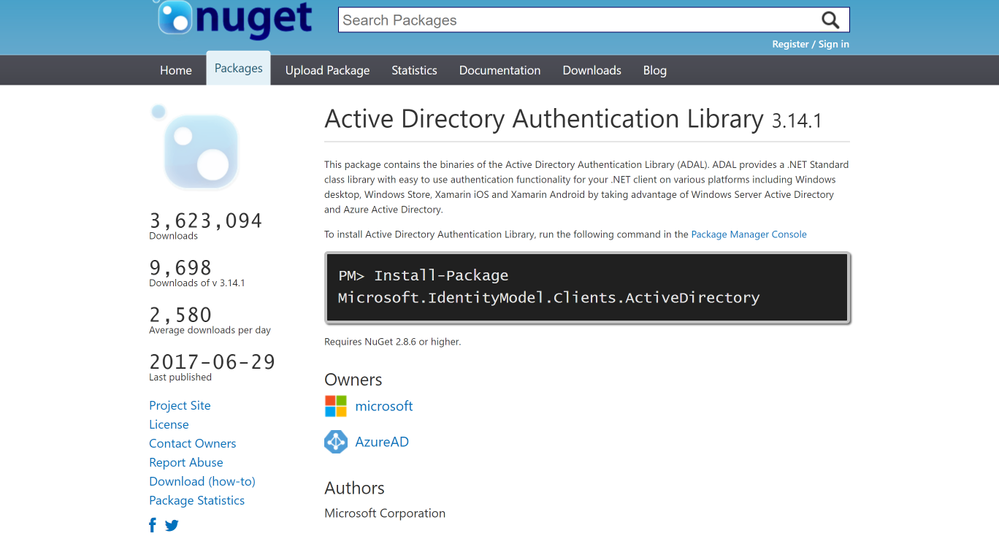Click the version number 3.14.1 in title

pyautogui.click(x=796, y=121)
